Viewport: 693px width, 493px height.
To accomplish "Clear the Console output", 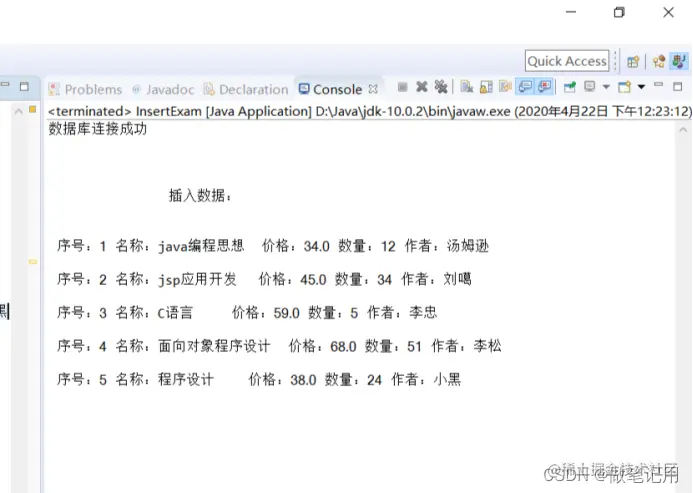I will (x=466, y=87).
